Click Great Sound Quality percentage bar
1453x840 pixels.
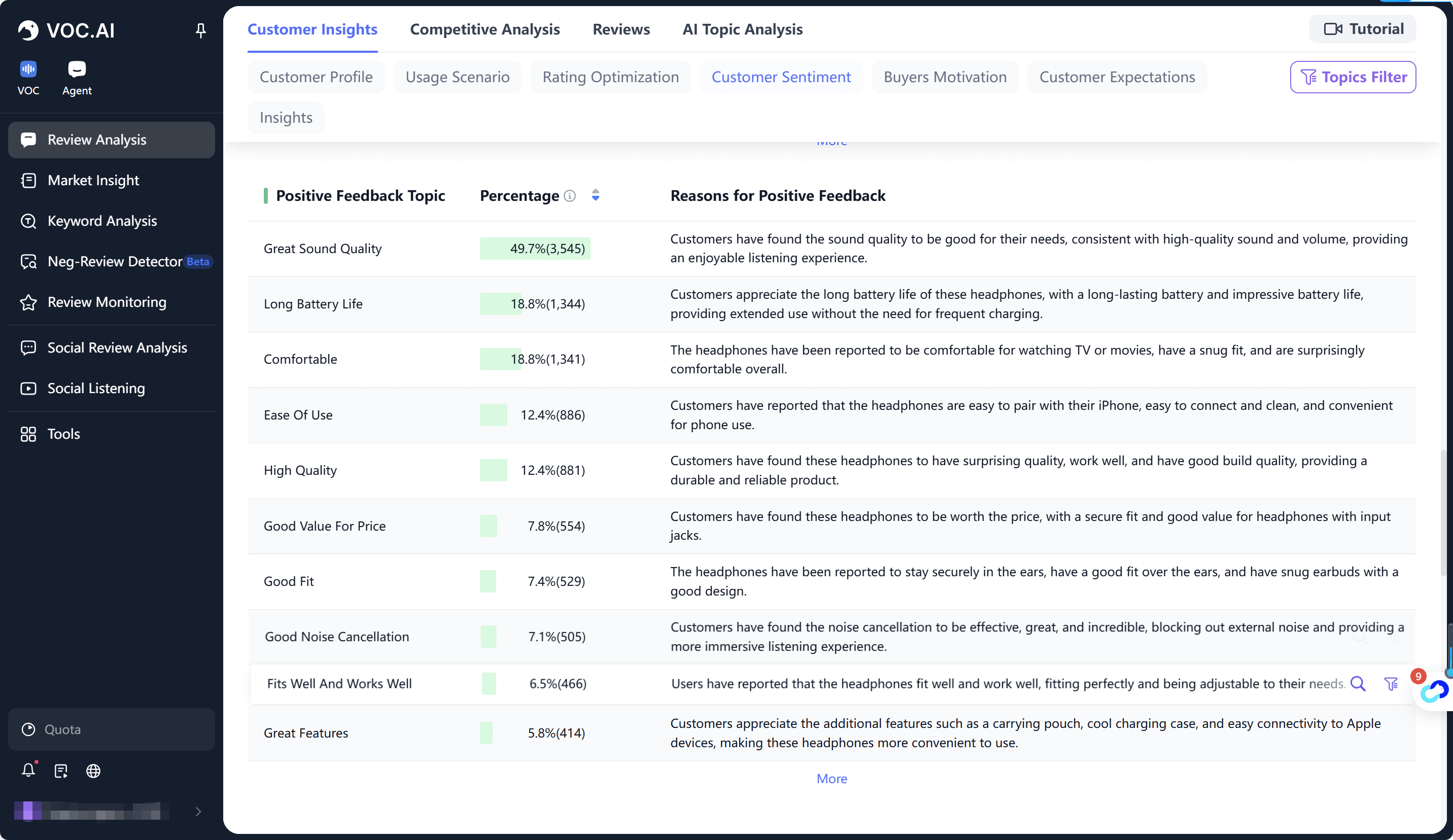coord(535,249)
